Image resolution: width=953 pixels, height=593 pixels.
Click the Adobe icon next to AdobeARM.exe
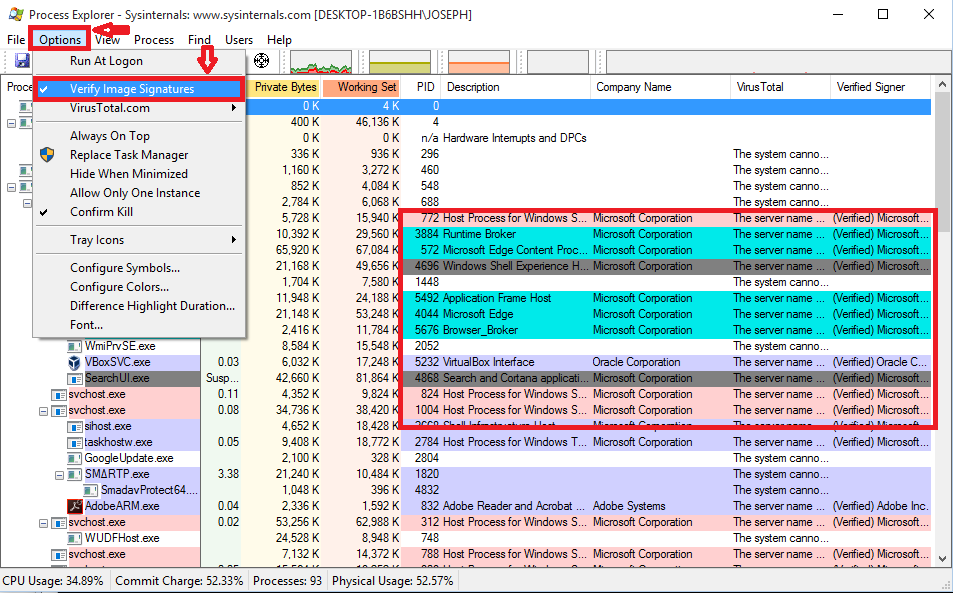tap(73, 506)
